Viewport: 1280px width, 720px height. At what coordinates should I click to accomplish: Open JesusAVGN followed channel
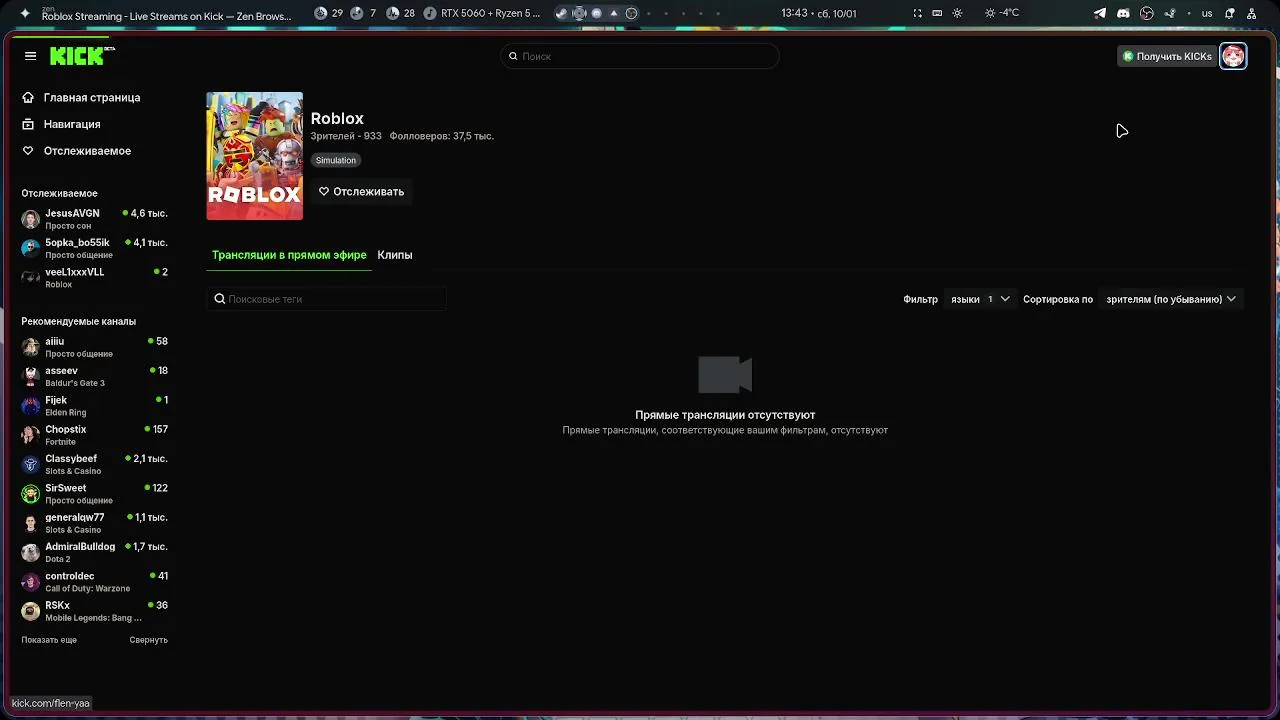tap(94, 219)
